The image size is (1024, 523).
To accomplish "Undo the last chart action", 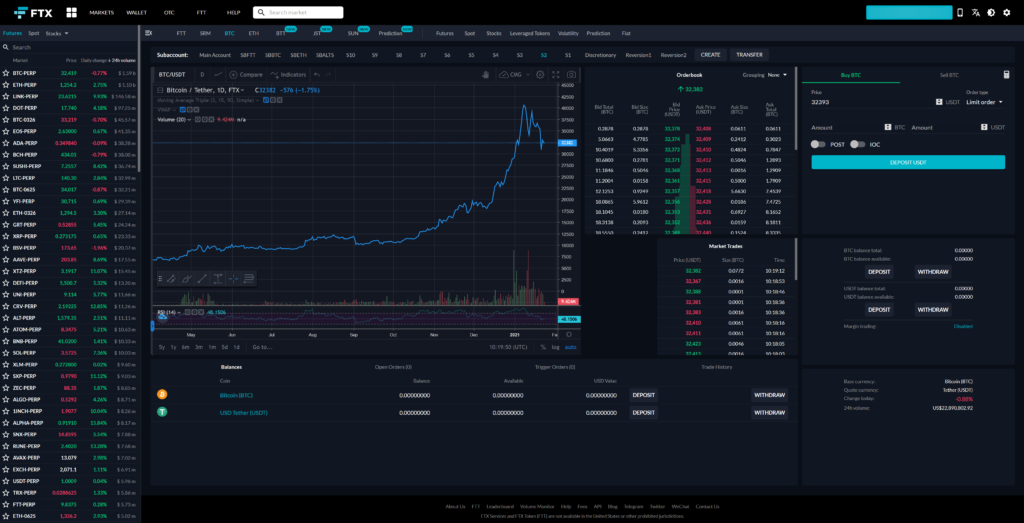I will pos(317,74).
